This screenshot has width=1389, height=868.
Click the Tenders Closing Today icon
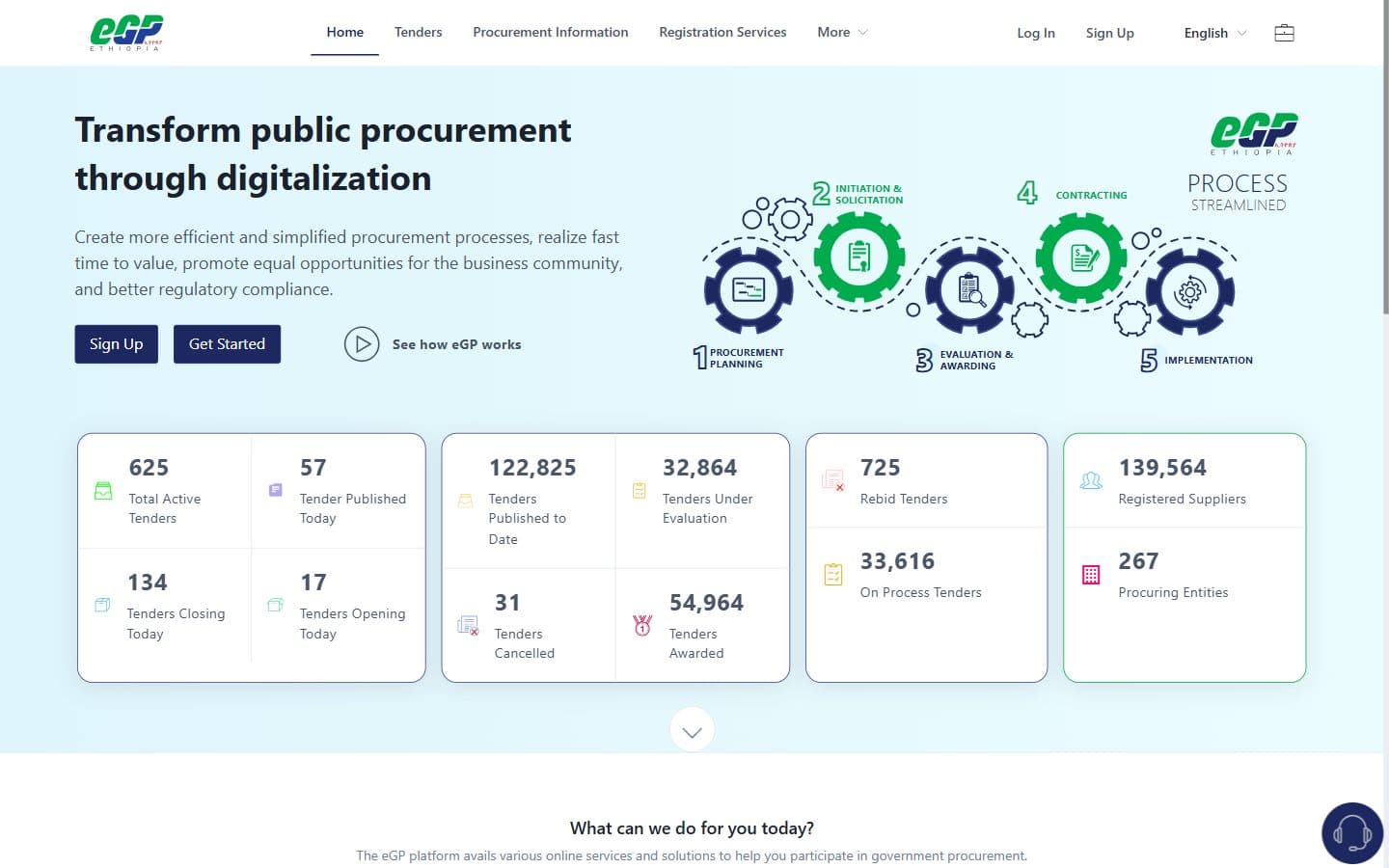point(102,605)
